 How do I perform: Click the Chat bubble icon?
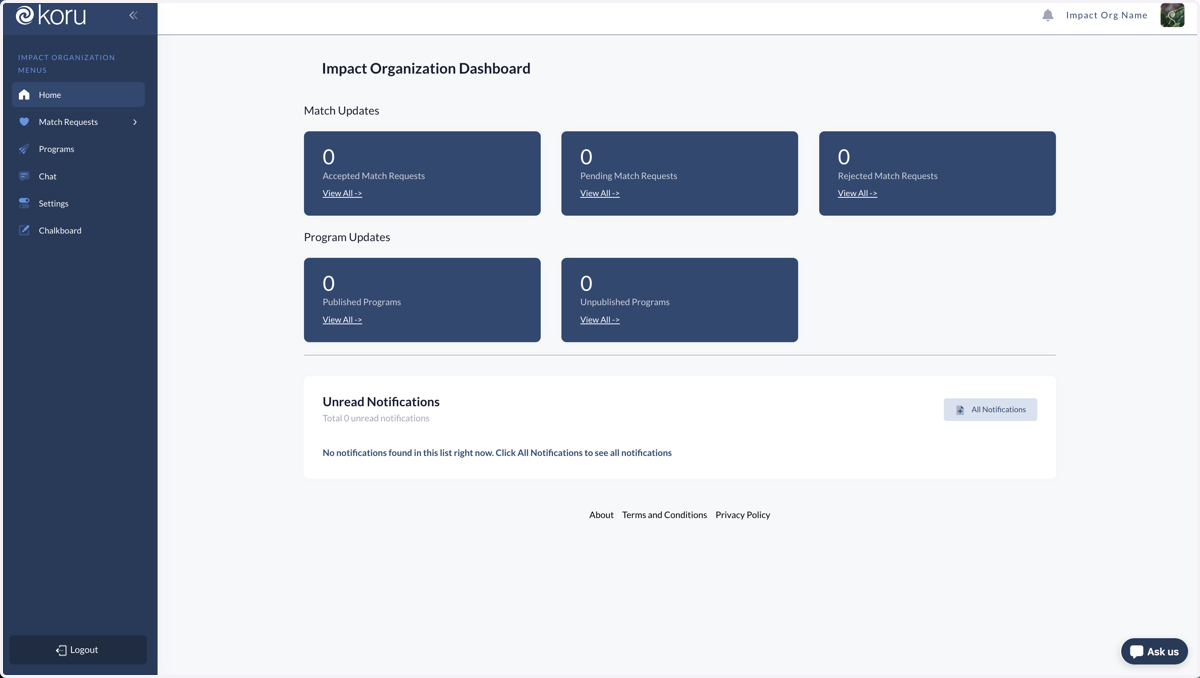click(x=24, y=176)
